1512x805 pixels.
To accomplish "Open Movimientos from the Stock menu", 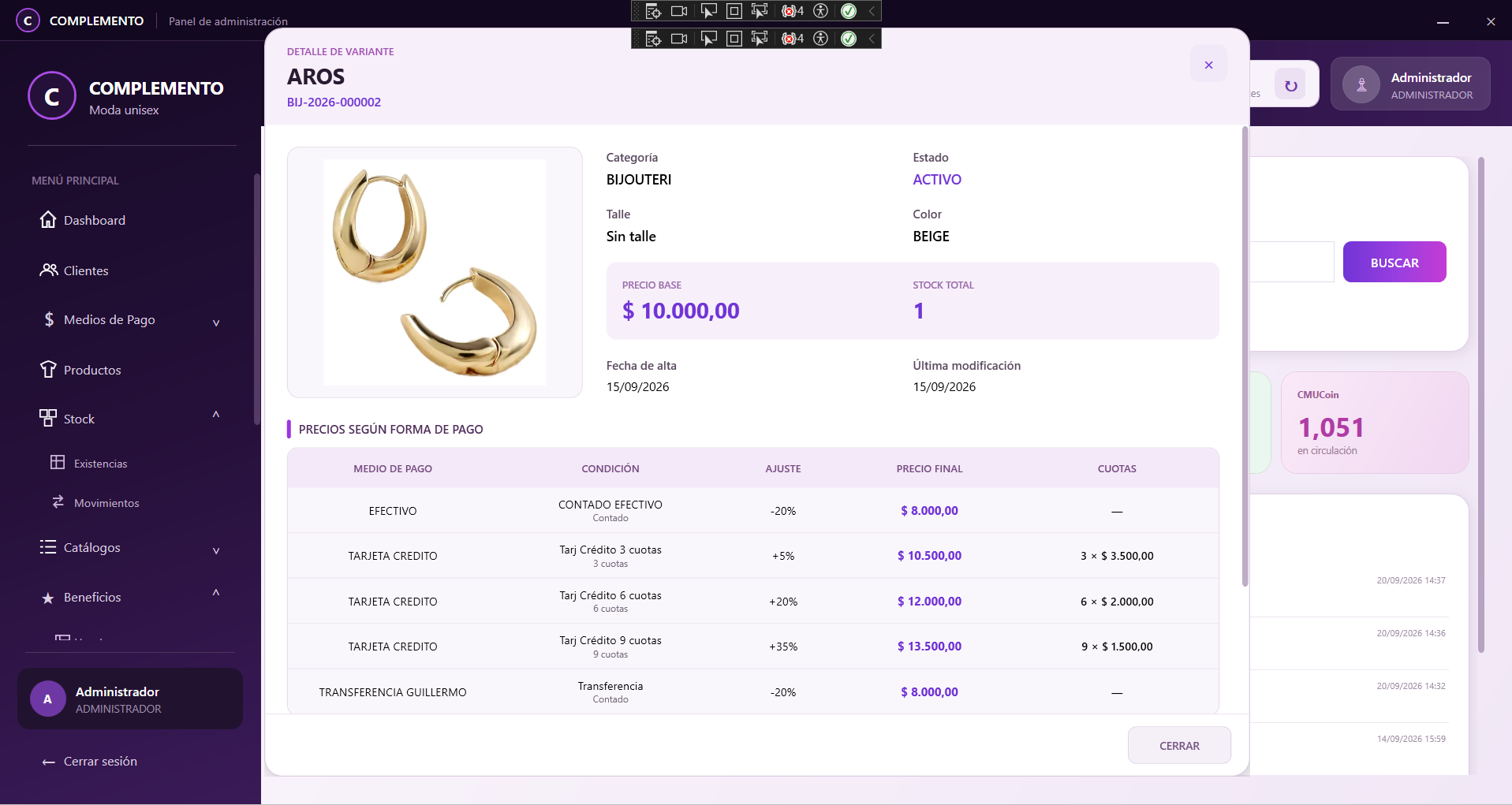I will pyautogui.click(x=106, y=503).
